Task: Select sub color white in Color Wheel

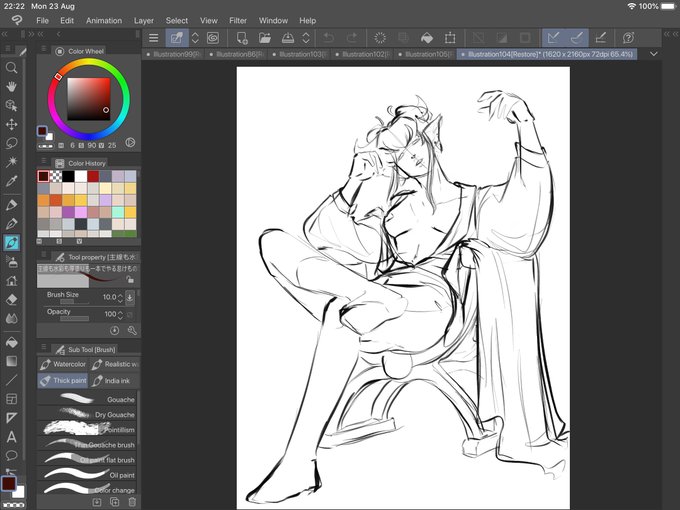Action: (49, 137)
